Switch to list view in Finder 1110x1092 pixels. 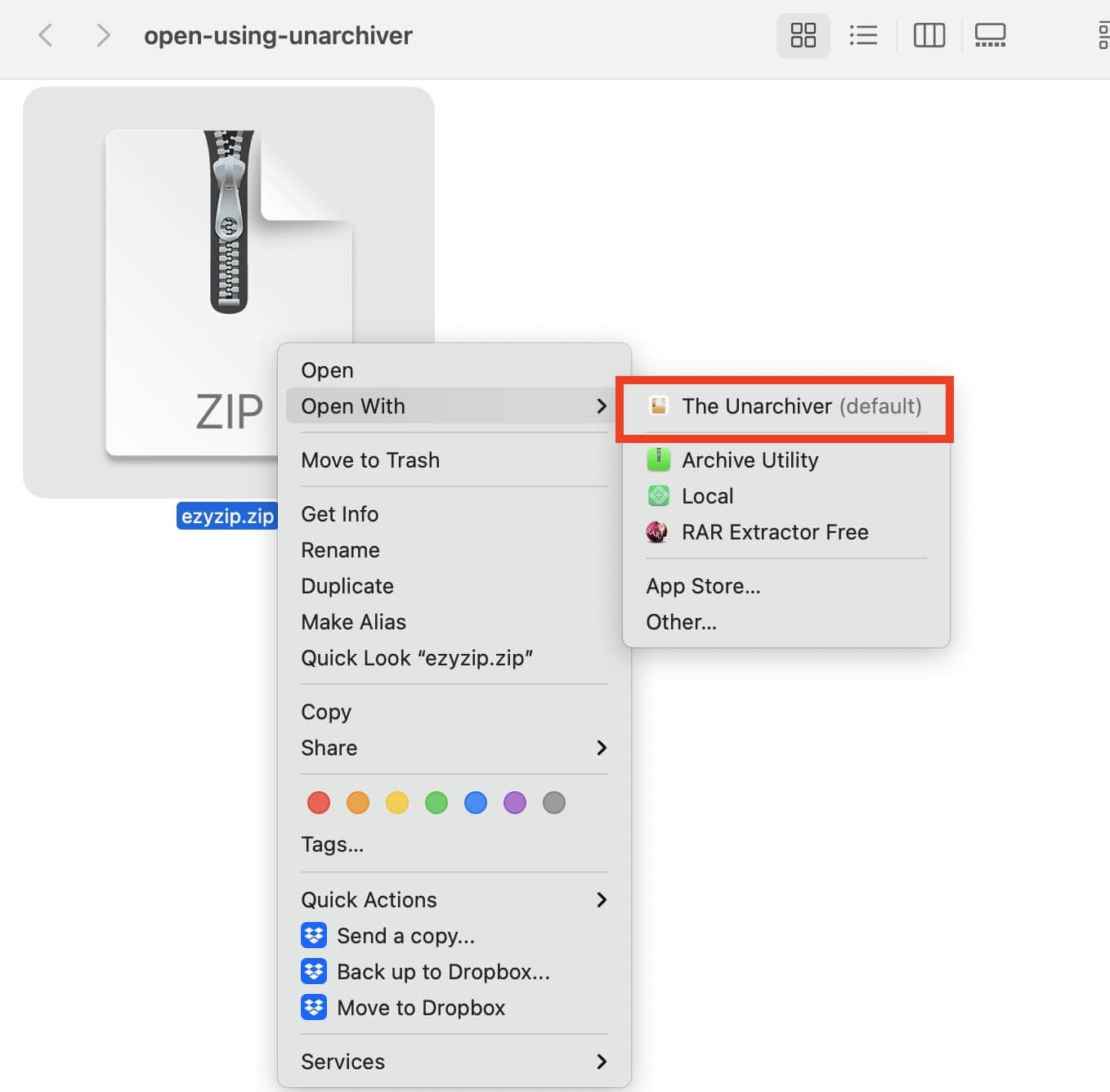pos(864,35)
